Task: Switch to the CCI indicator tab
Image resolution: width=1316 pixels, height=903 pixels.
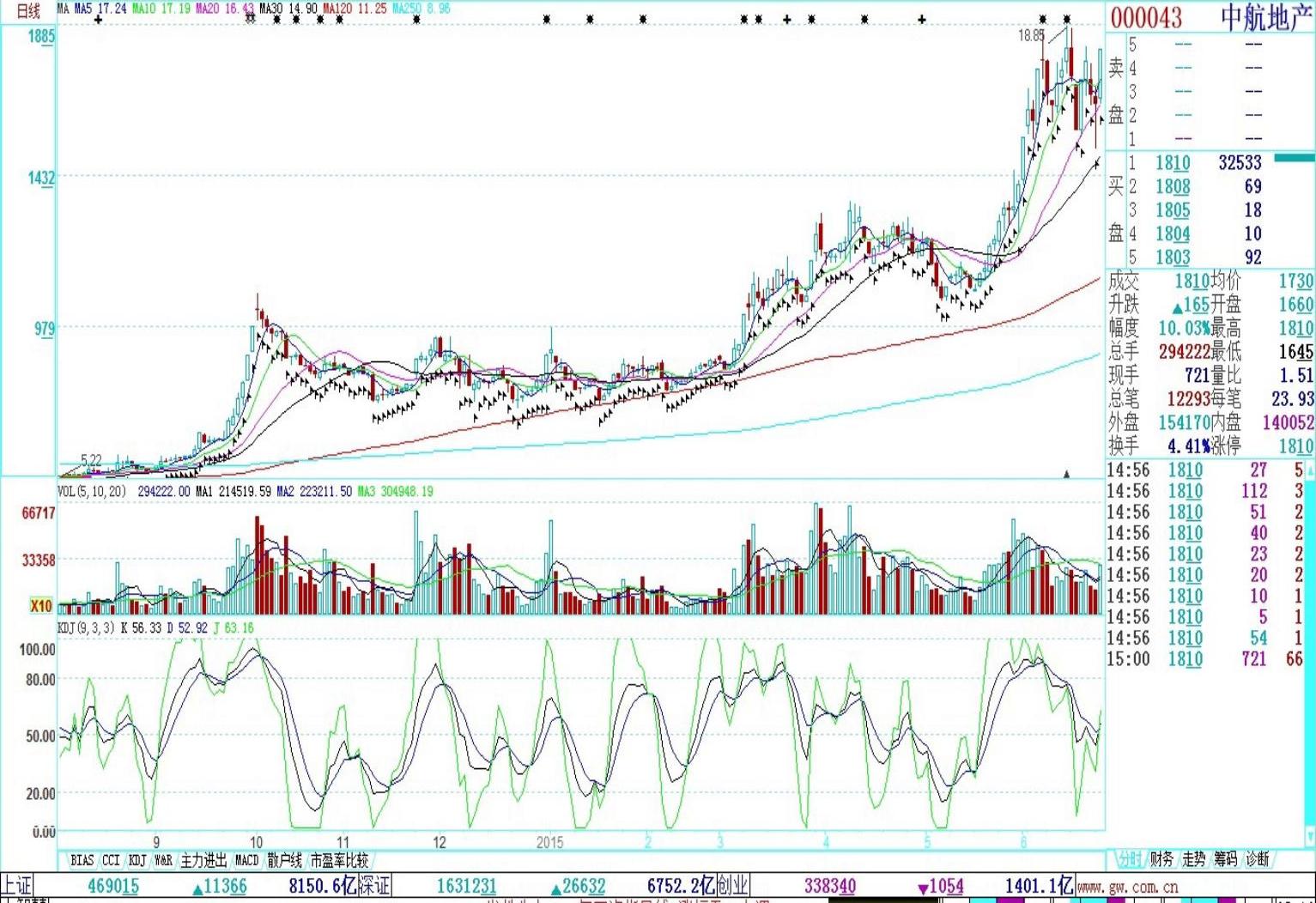Action: 112,860
